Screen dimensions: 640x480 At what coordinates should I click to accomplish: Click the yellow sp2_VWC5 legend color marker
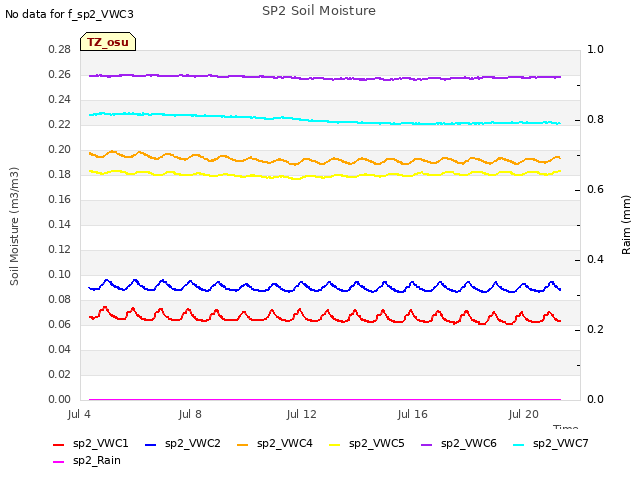[335, 444]
